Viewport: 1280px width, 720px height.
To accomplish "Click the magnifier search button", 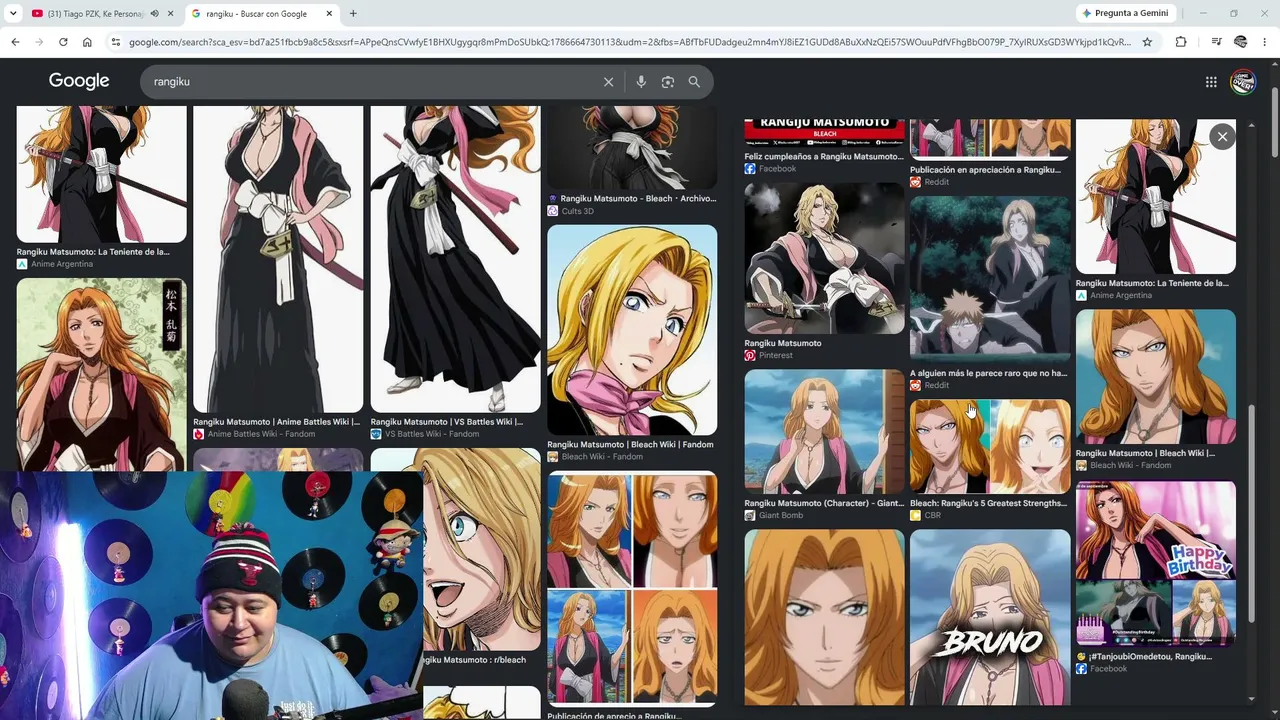I will click(694, 82).
